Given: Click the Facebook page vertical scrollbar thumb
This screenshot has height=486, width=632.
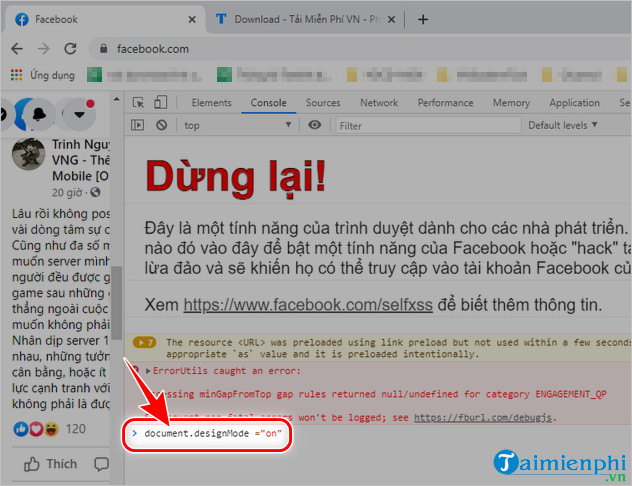Looking at the screenshot, I should (x=116, y=302).
